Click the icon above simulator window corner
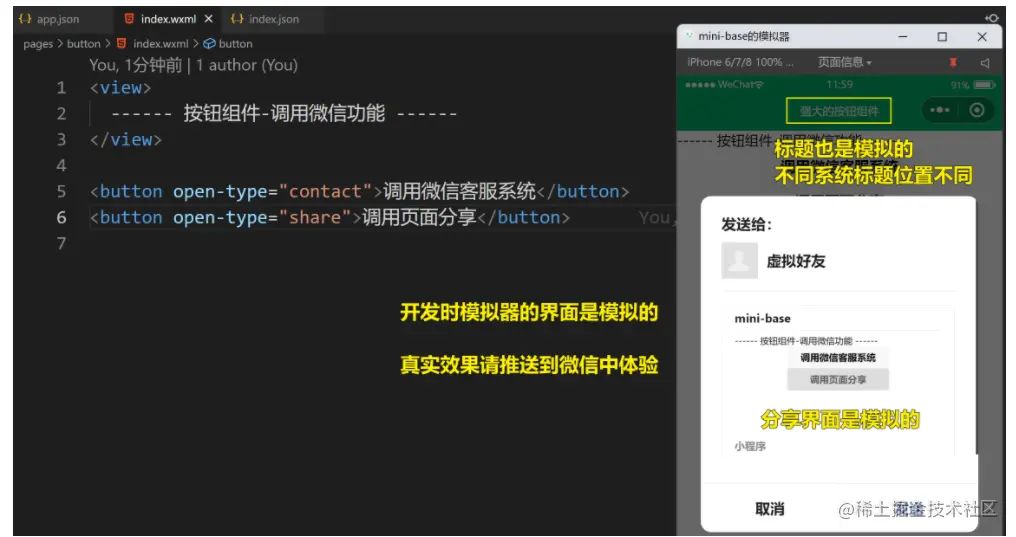Image resolution: width=1016 pixels, height=537 pixels. tap(991, 17)
